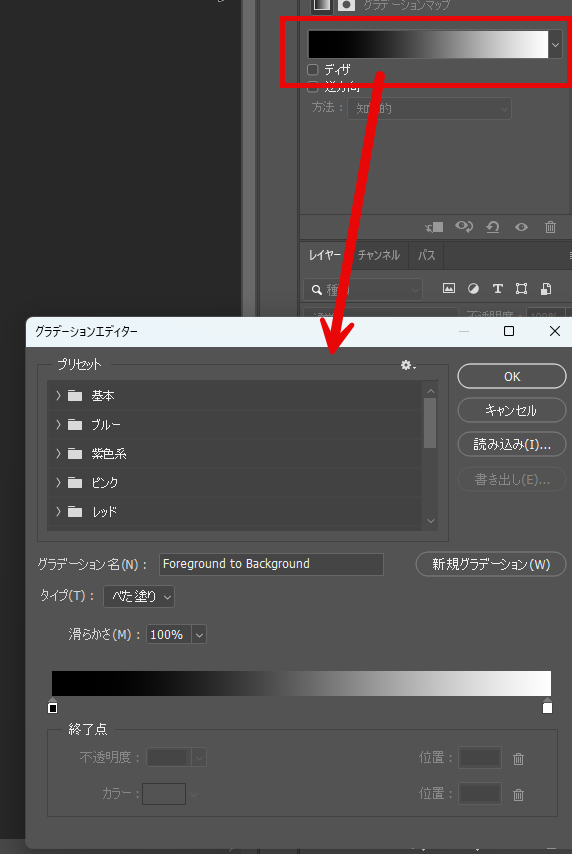Reset adjustment with curved arrow icon
The height and width of the screenshot is (854, 572).
point(493,227)
